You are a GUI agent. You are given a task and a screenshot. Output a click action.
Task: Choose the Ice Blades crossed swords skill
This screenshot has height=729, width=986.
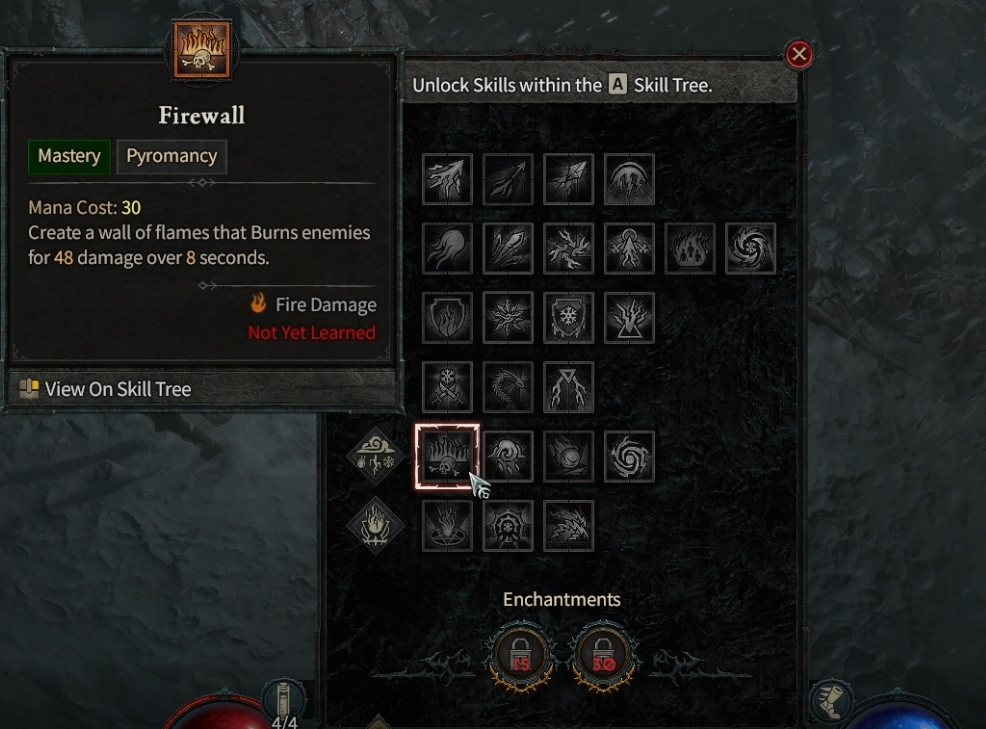click(x=447, y=387)
